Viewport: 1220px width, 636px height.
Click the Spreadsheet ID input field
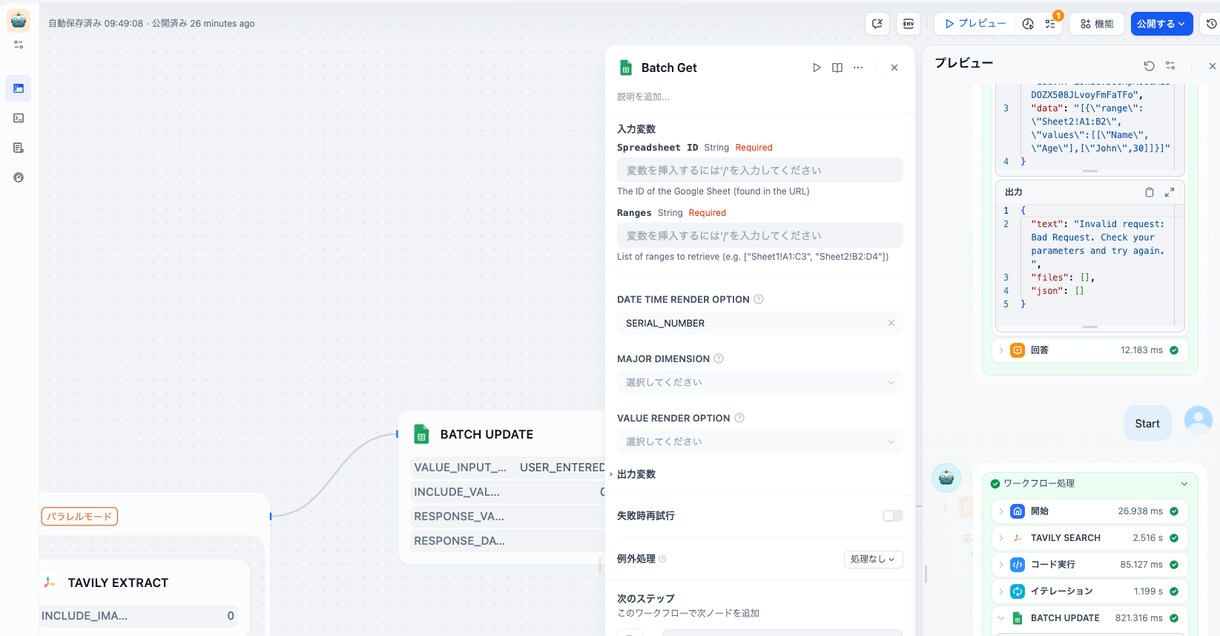point(759,170)
